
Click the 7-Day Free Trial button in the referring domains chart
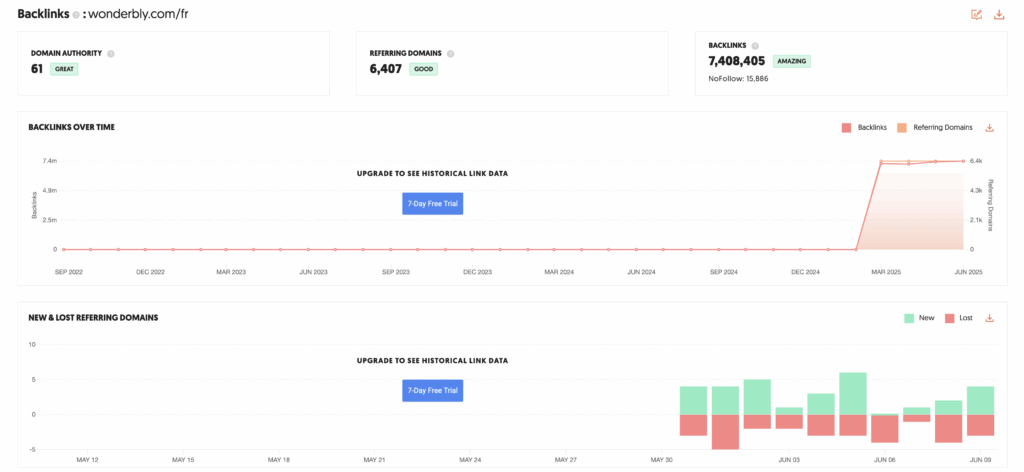pos(432,390)
